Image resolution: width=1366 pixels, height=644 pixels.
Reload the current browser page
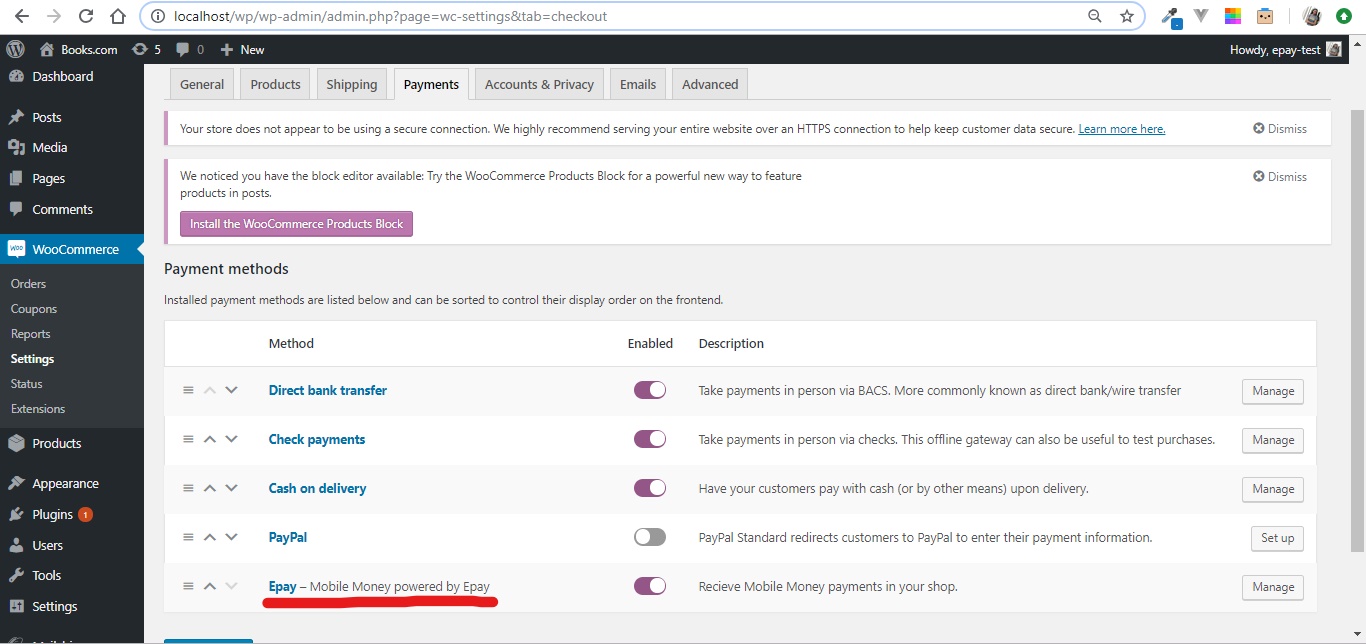tap(86, 16)
